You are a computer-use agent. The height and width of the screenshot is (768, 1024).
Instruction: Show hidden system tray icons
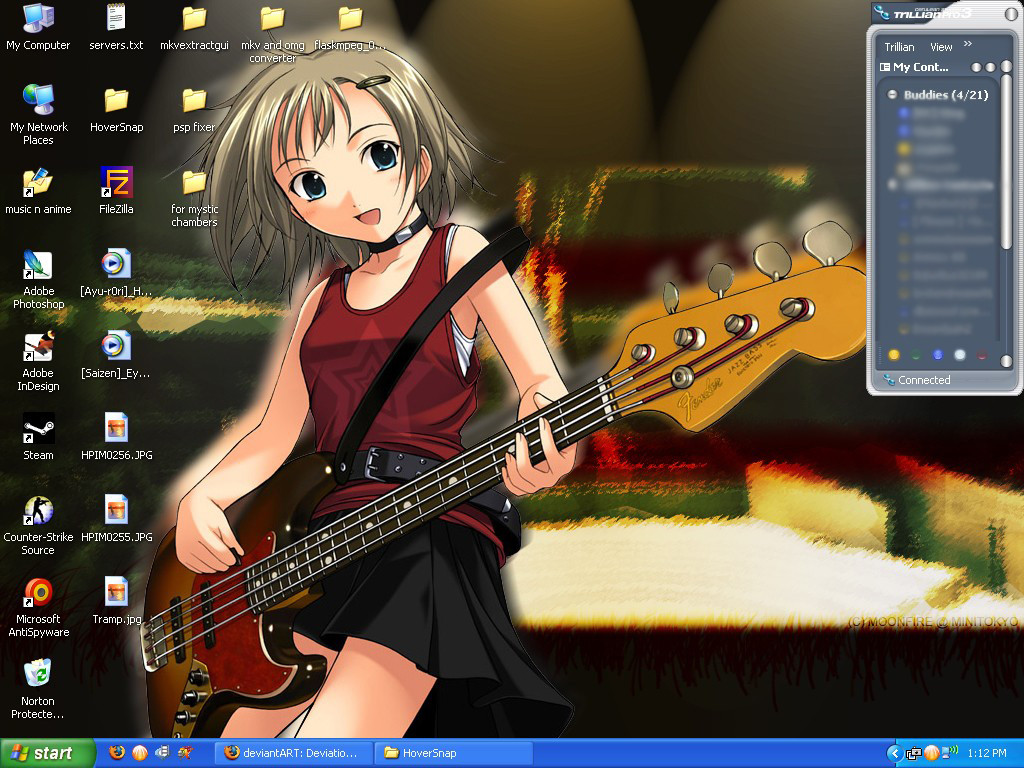pos(895,754)
